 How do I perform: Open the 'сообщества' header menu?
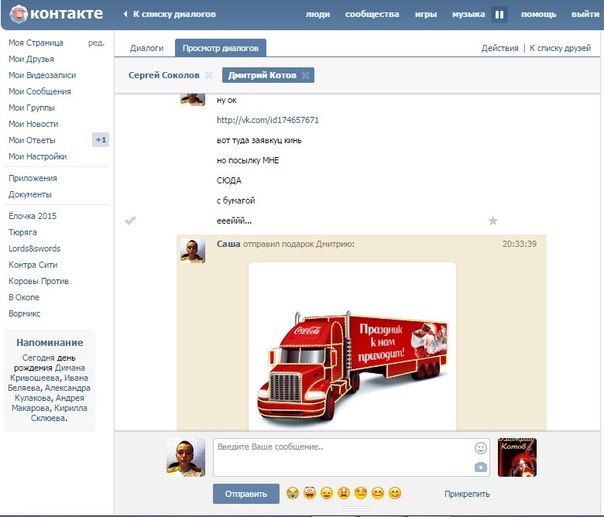[372, 14]
